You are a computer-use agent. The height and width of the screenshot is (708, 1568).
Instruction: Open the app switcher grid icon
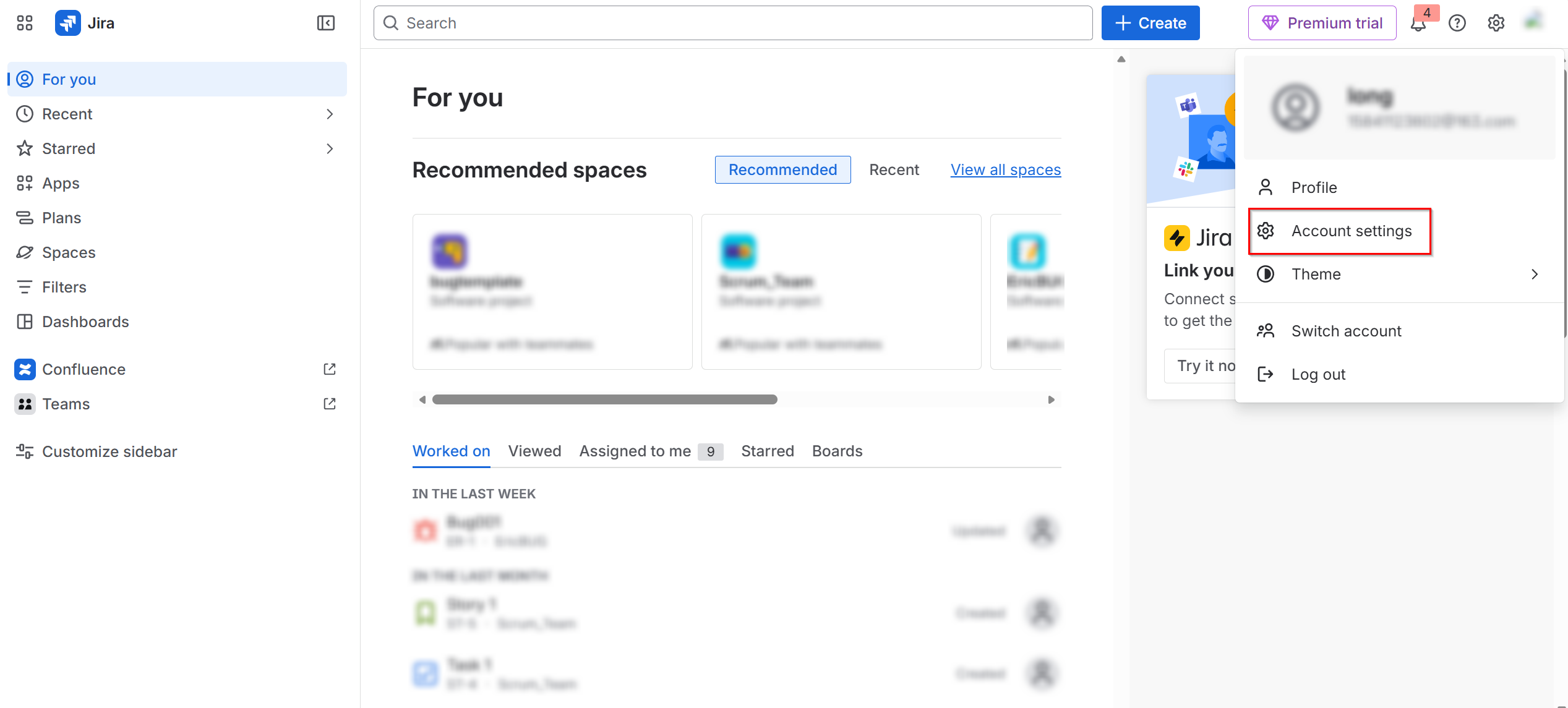click(x=24, y=23)
